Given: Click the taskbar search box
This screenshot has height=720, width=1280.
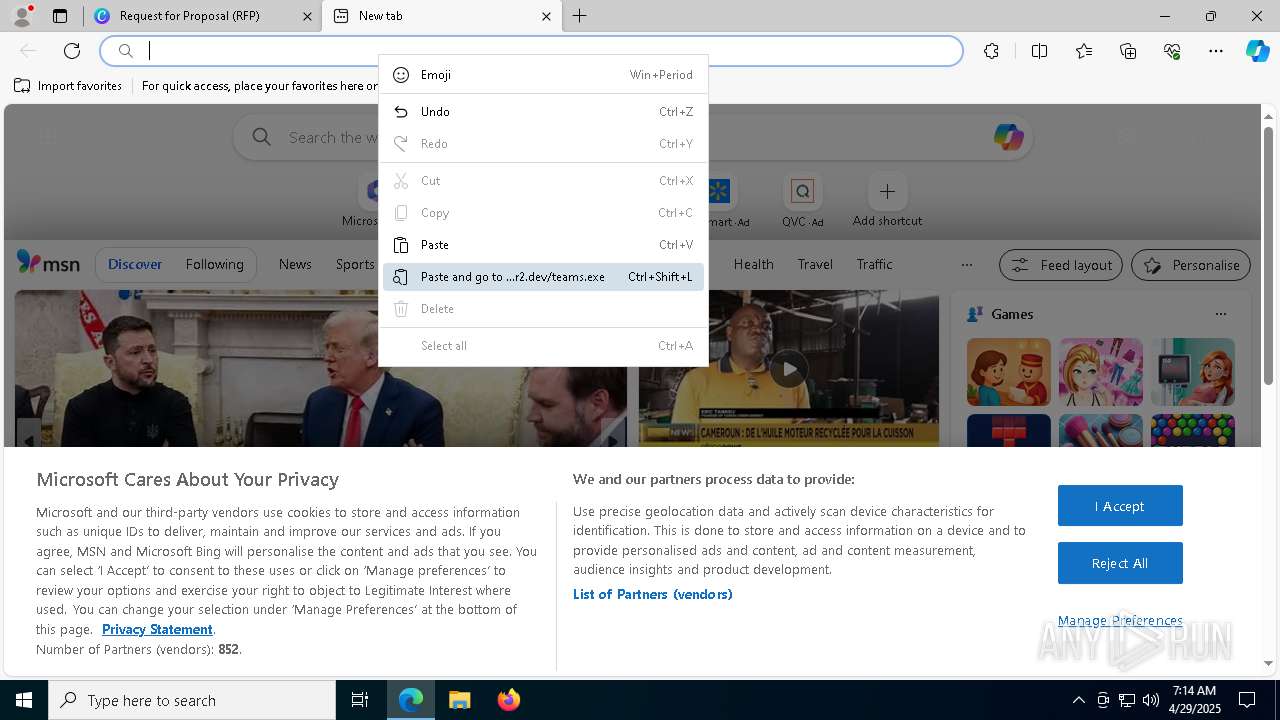Looking at the screenshot, I should click(192, 700).
